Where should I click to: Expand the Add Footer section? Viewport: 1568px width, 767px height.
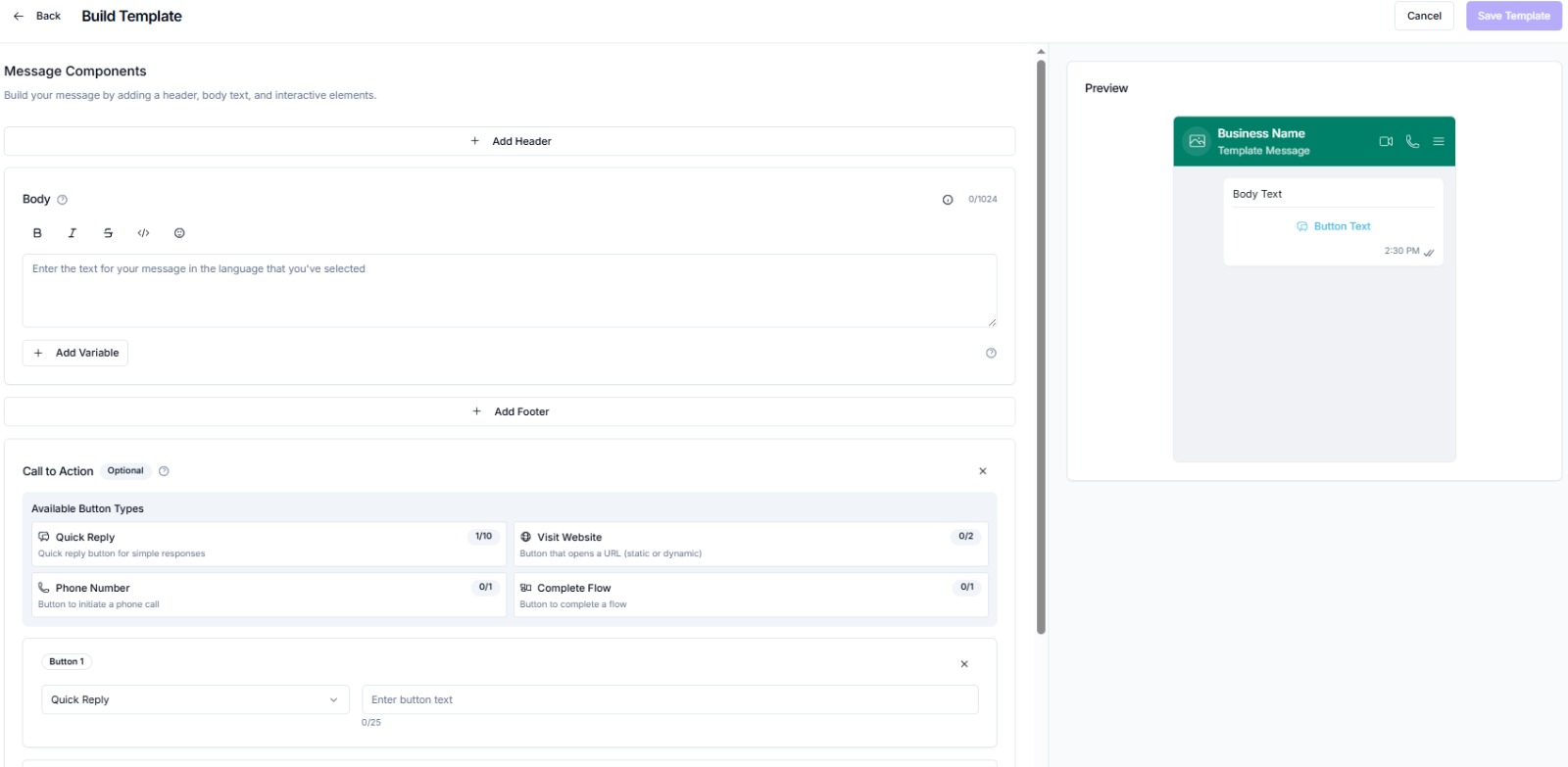[x=510, y=411]
